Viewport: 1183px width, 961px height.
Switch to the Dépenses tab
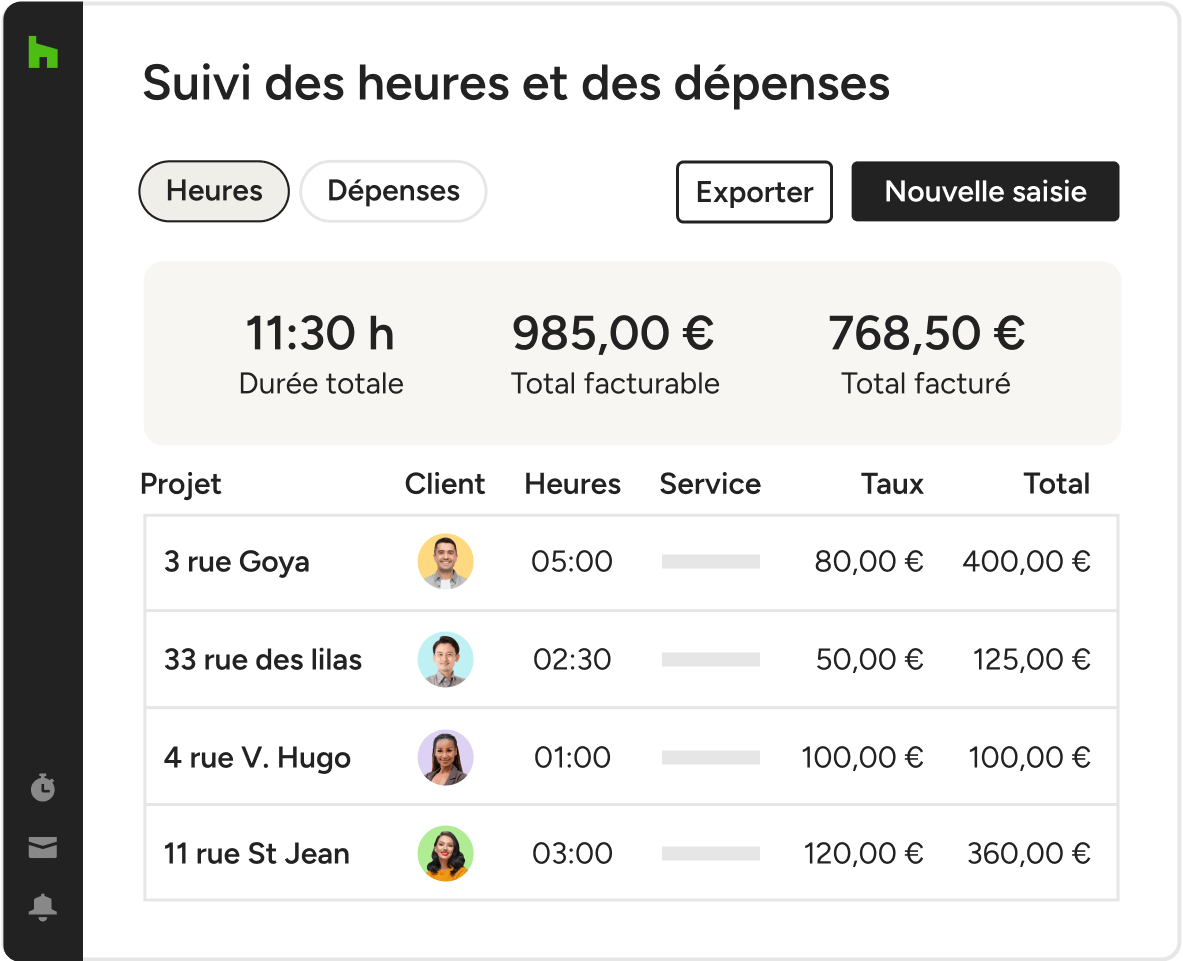pos(393,191)
